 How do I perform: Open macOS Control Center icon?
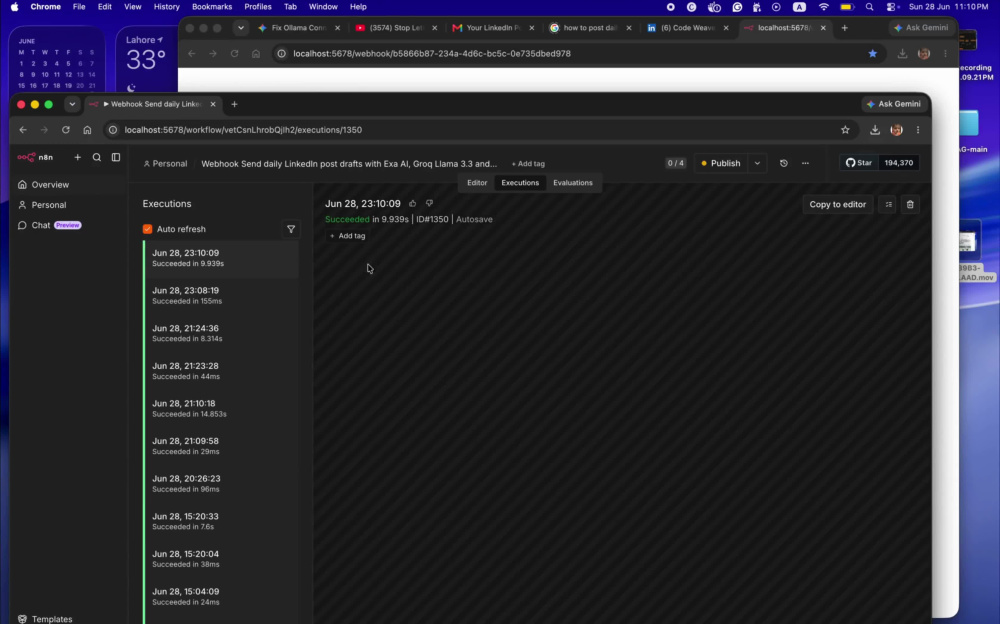point(892,7)
